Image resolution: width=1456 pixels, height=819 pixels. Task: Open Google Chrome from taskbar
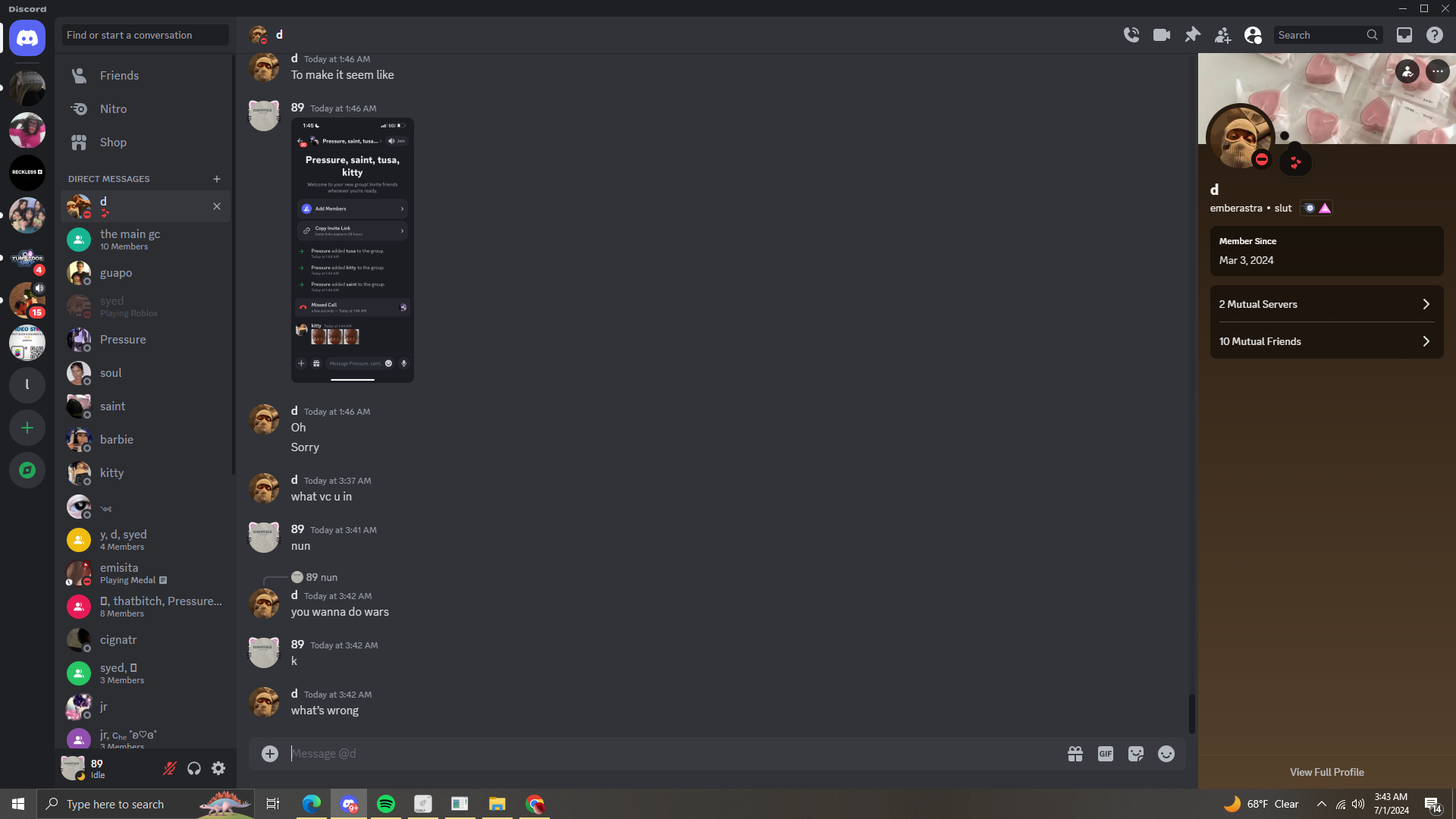tap(535, 804)
